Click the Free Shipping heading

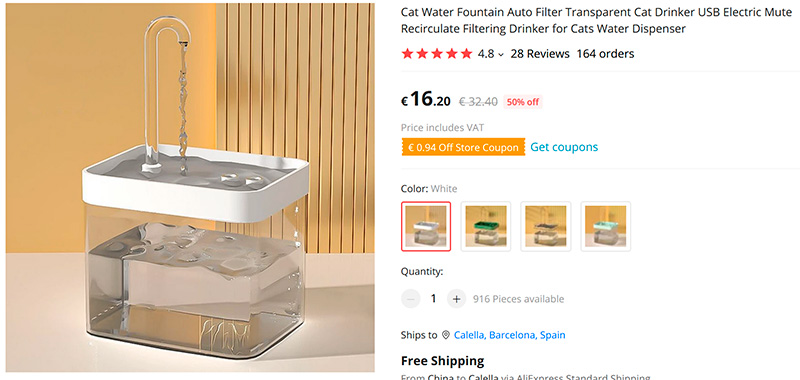click(442, 361)
